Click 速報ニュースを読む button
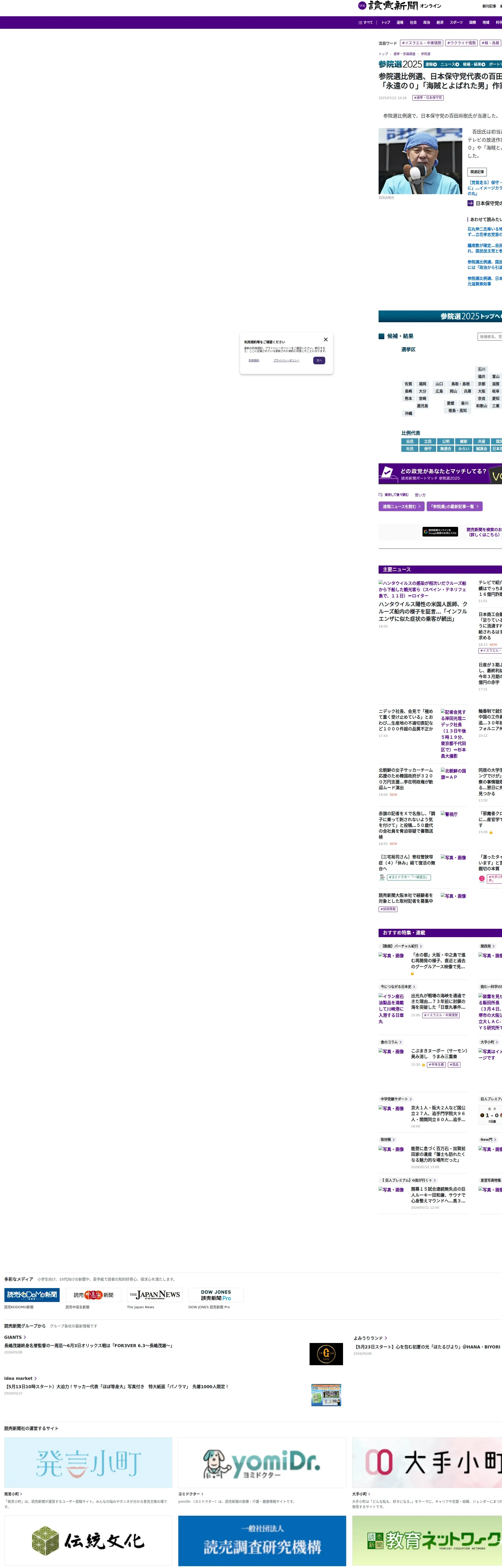502x1568 pixels. point(402,506)
